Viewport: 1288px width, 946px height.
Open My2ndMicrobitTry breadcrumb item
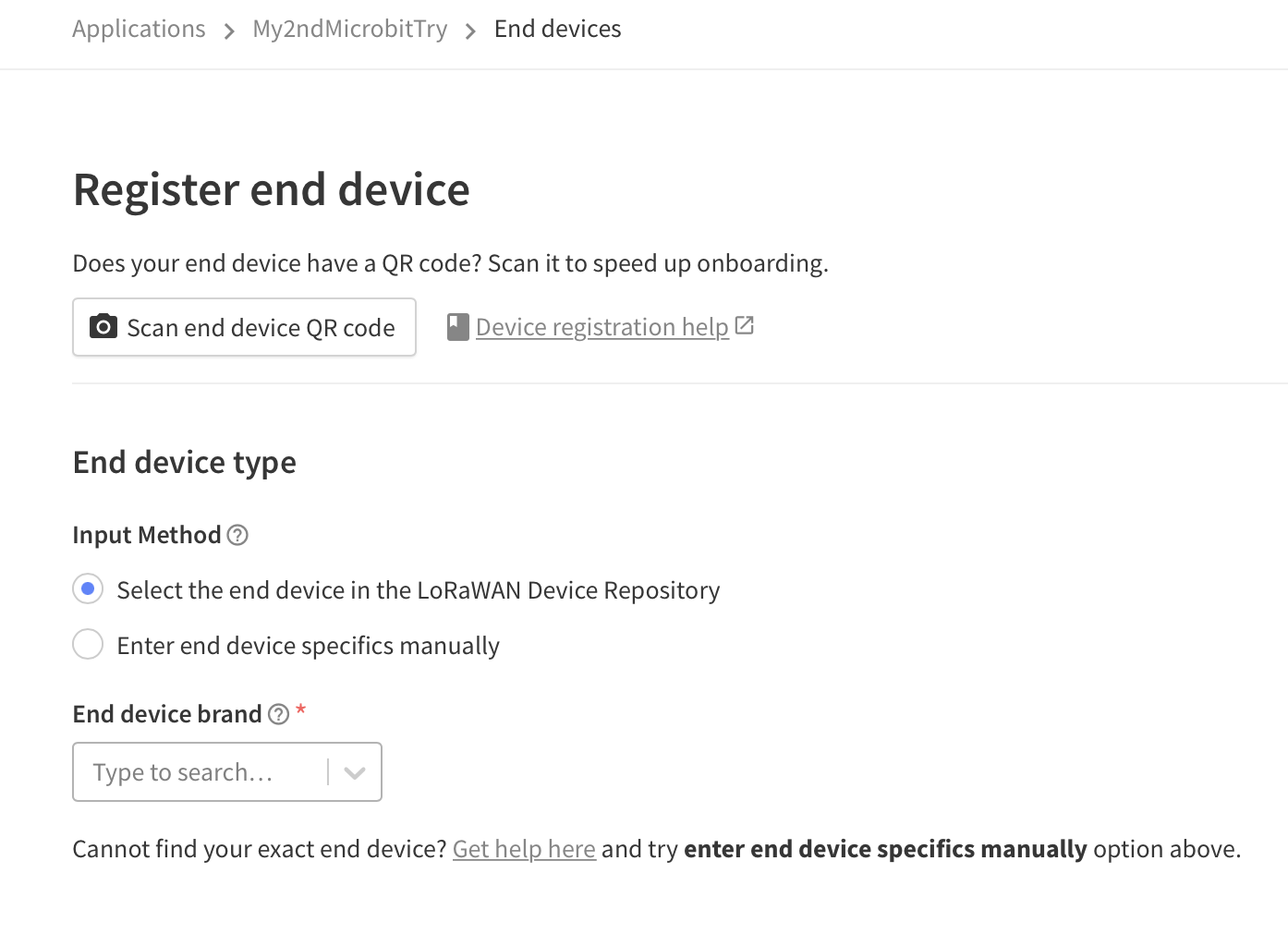[x=350, y=29]
